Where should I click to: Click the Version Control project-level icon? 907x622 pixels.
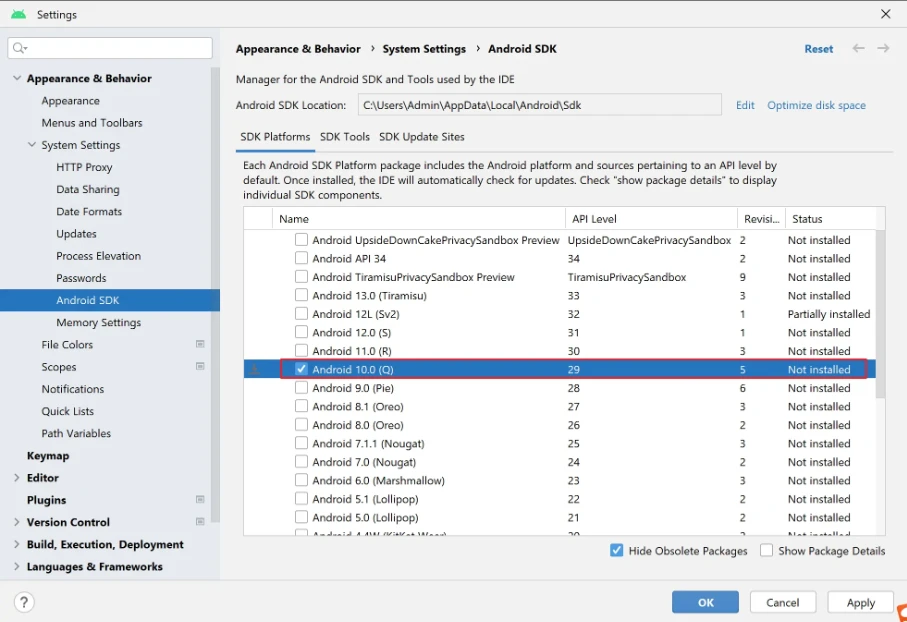200,522
